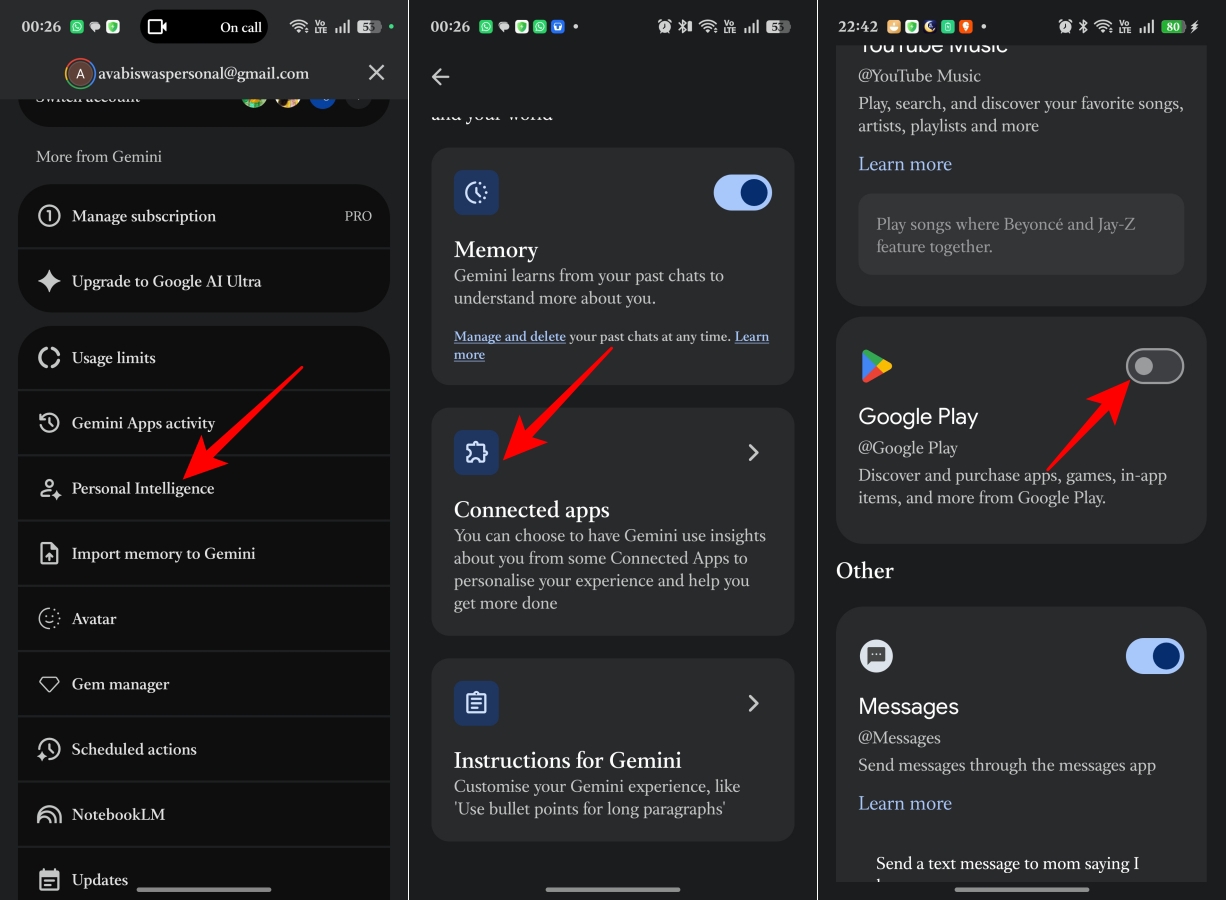Viewport: 1226px width, 900px height.
Task: Open Gemini Apps activity
Action: pos(204,423)
